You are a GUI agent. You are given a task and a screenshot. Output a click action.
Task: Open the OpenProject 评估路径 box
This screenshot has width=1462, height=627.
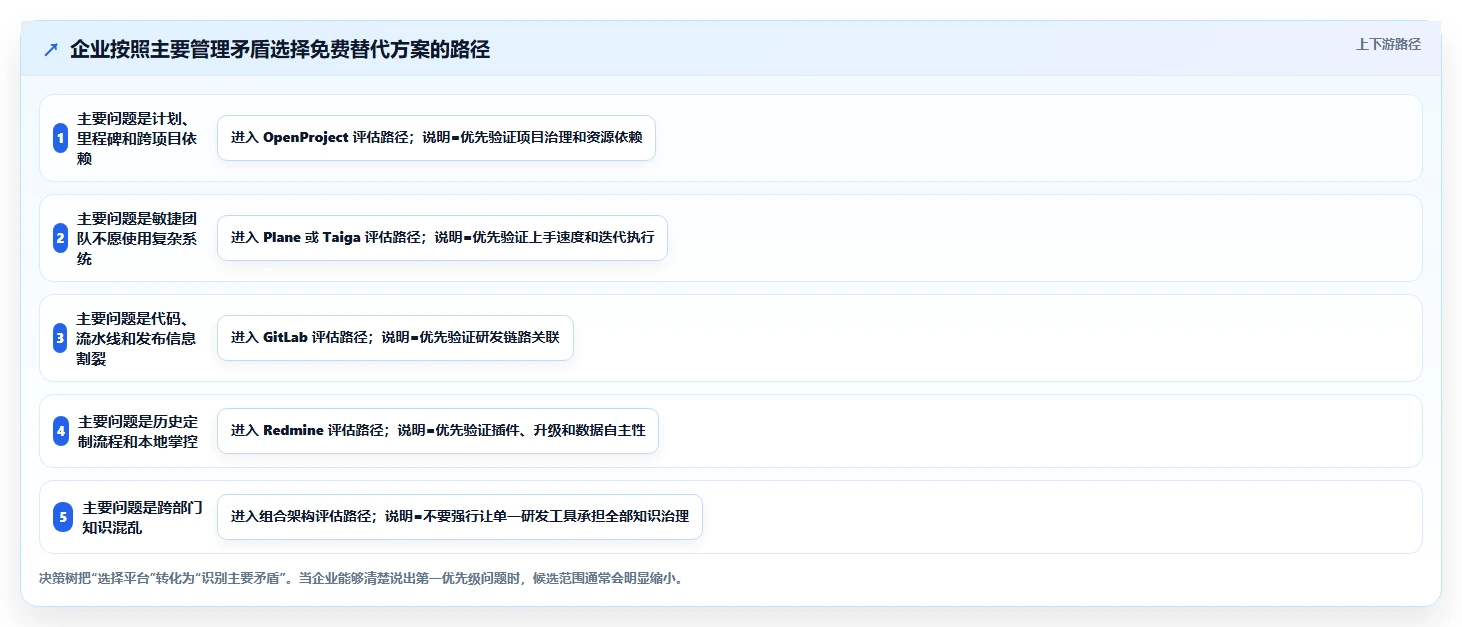(436, 138)
